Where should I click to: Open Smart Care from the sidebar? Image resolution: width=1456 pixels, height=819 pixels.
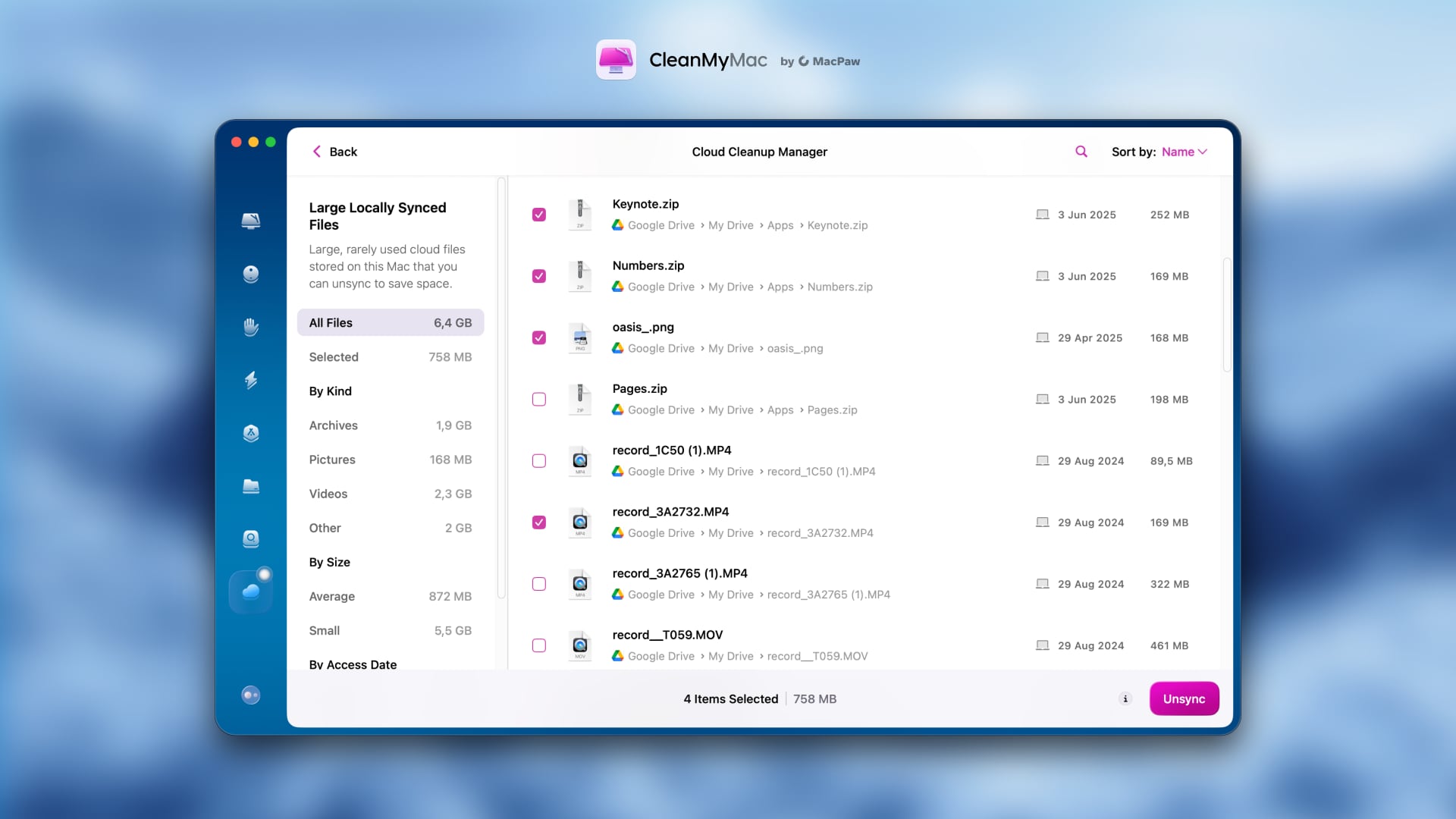tap(251, 221)
